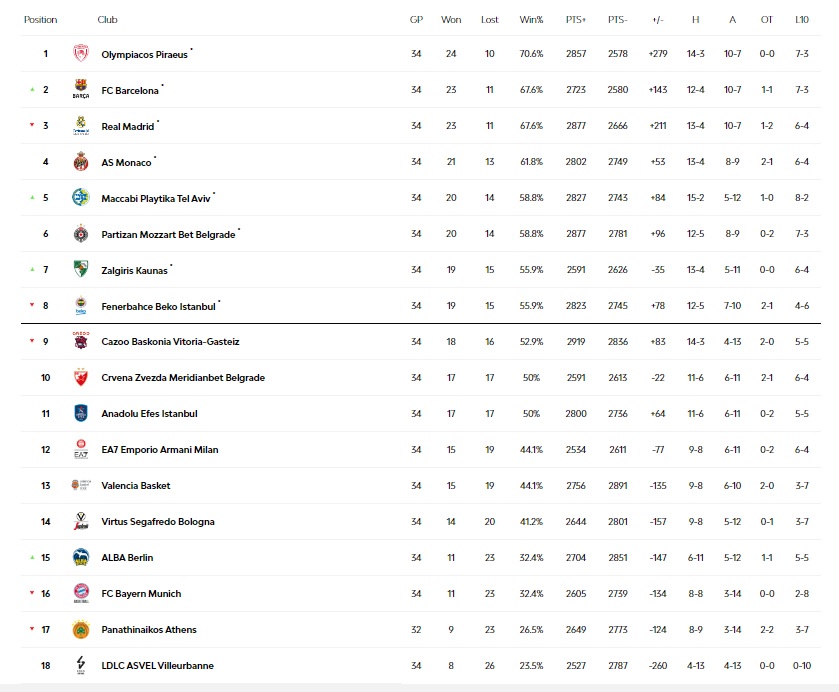This screenshot has height=692, width=839.
Task: Select the AS Monaco club logo
Action: 81,161
